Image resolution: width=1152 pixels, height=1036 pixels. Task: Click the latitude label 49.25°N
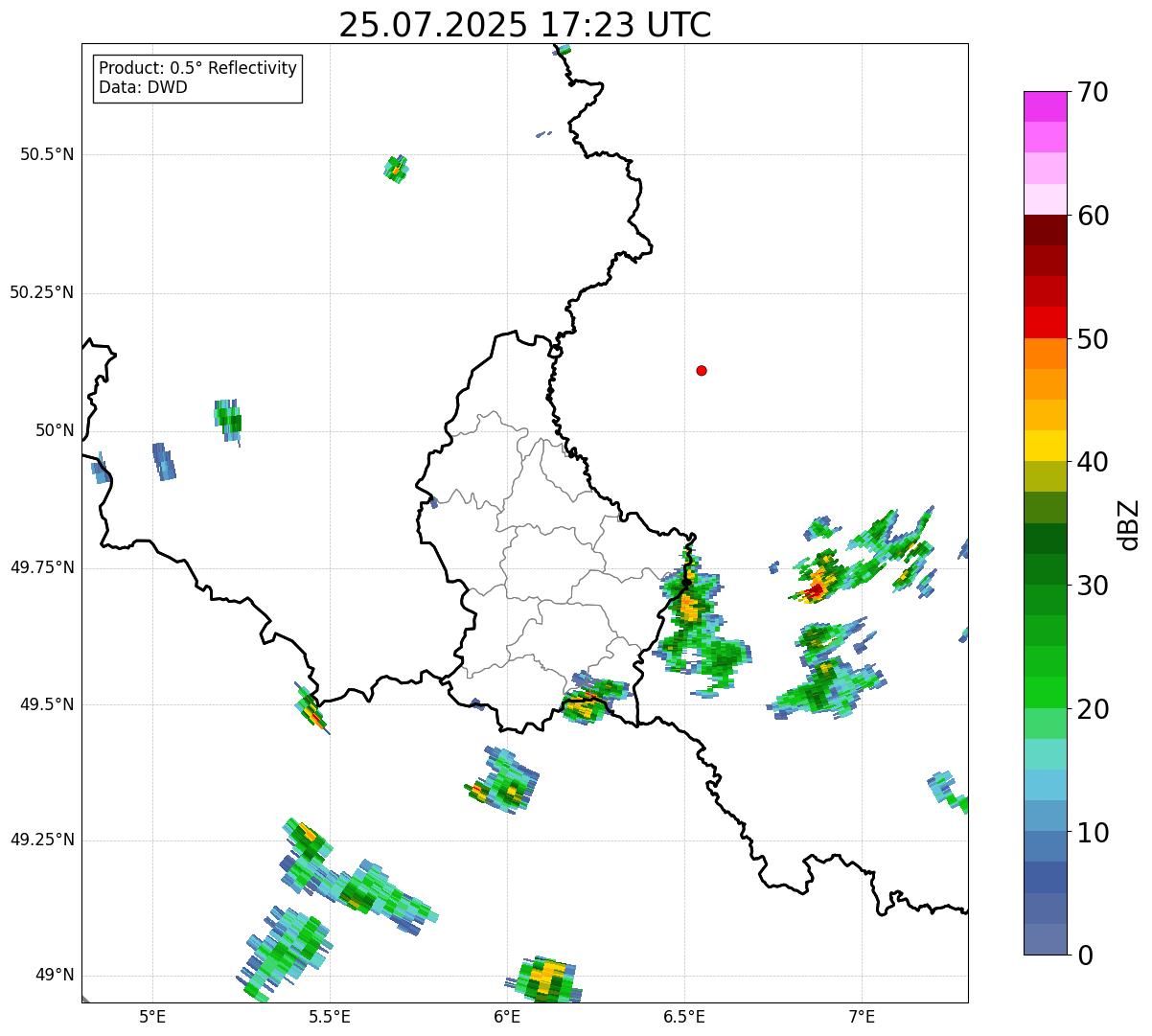pos(41,840)
